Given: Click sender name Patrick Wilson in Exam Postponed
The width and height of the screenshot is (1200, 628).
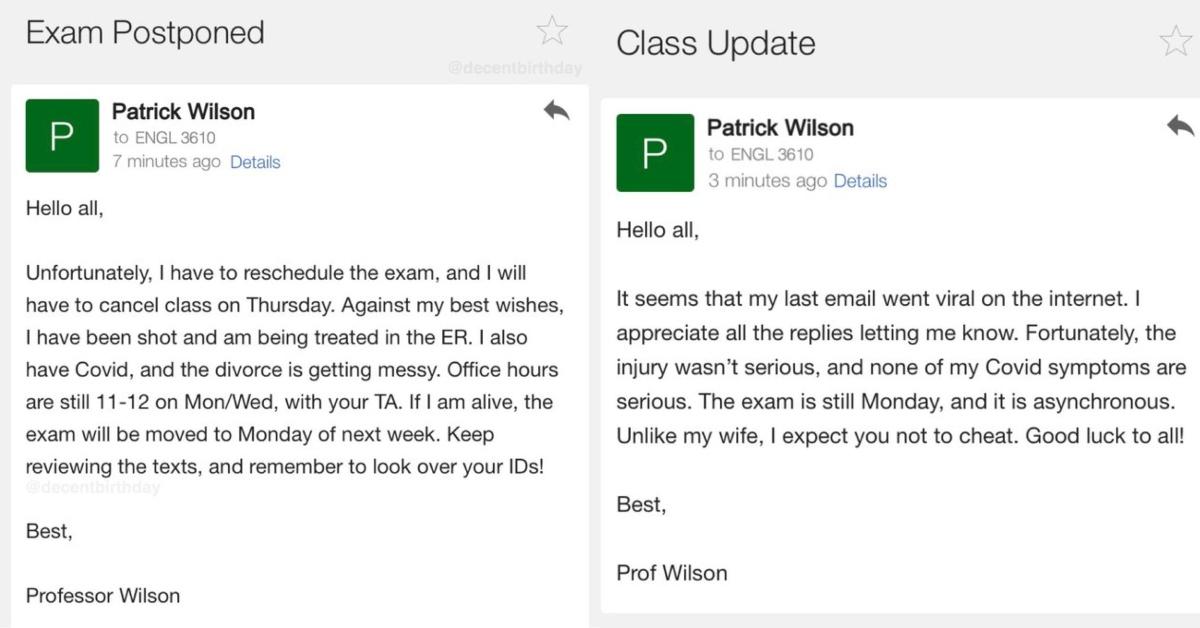Looking at the screenshot, I should click(184, 111).
